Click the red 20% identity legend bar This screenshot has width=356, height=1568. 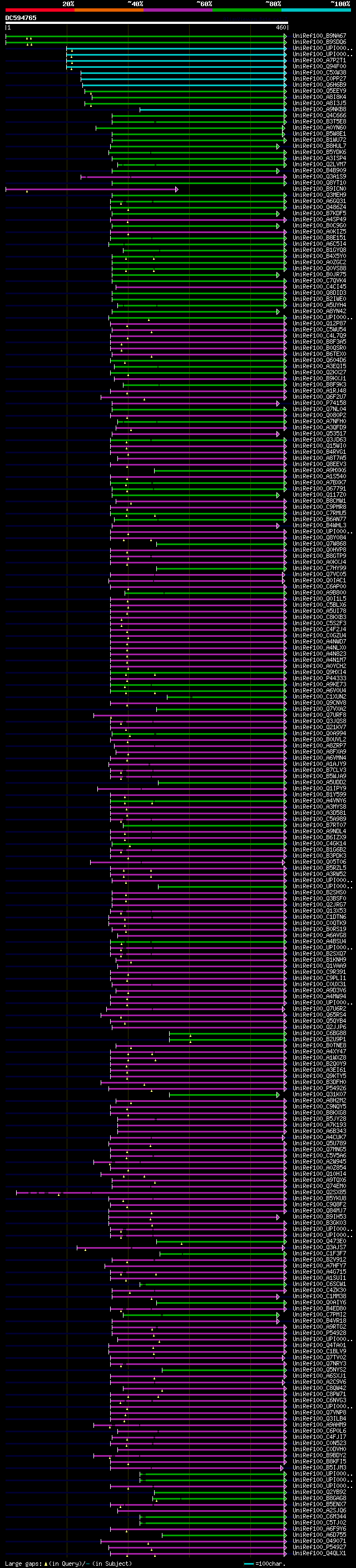[x=39, y=10]
